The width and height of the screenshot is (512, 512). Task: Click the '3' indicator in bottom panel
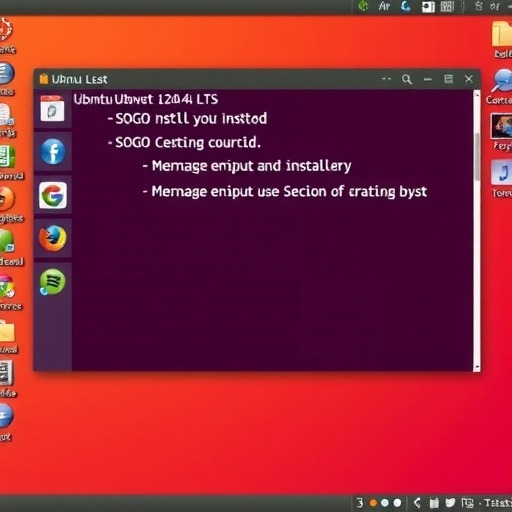360,503
